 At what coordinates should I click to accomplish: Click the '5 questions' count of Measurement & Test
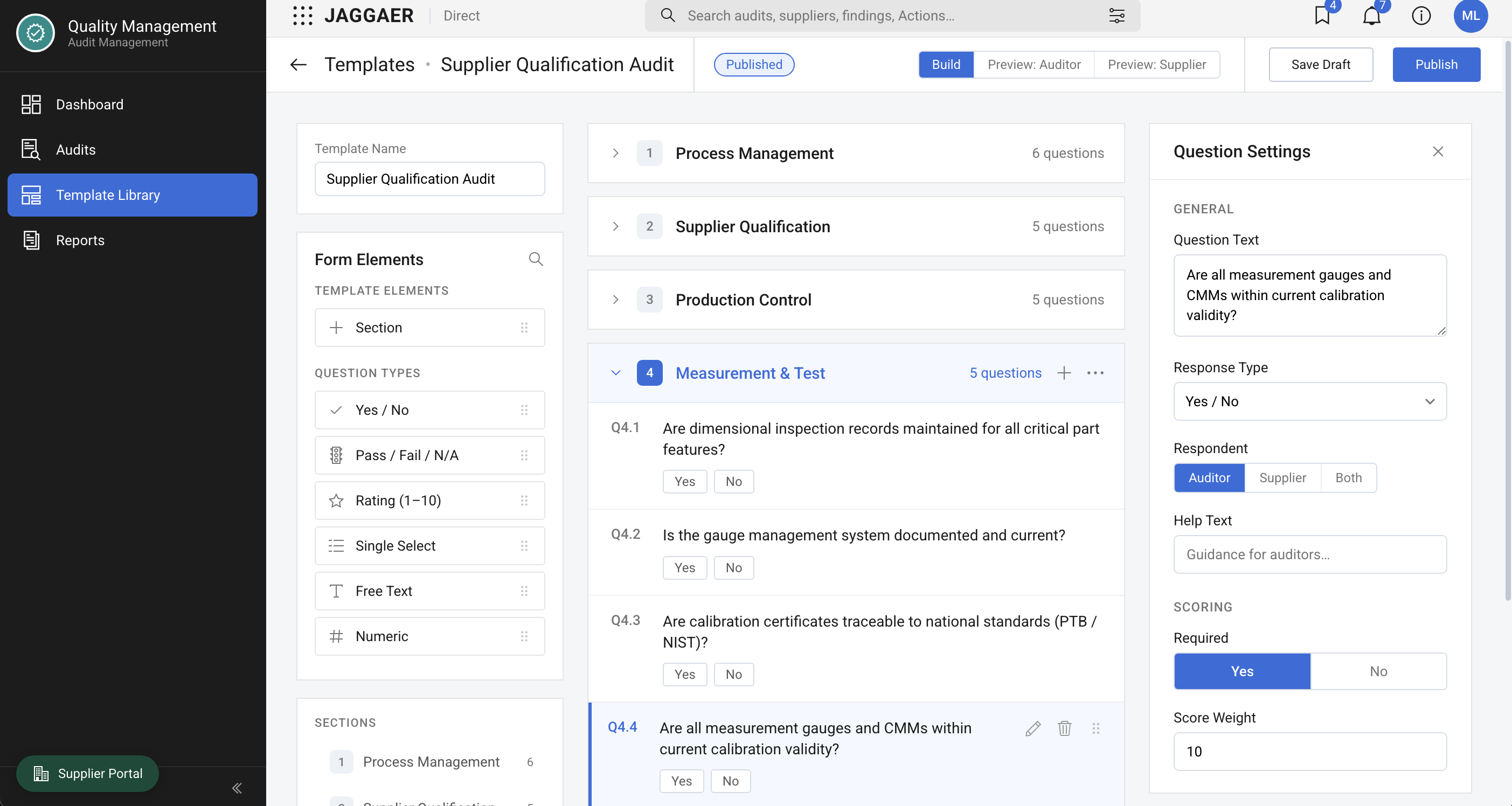click(x=1005, y=373)
